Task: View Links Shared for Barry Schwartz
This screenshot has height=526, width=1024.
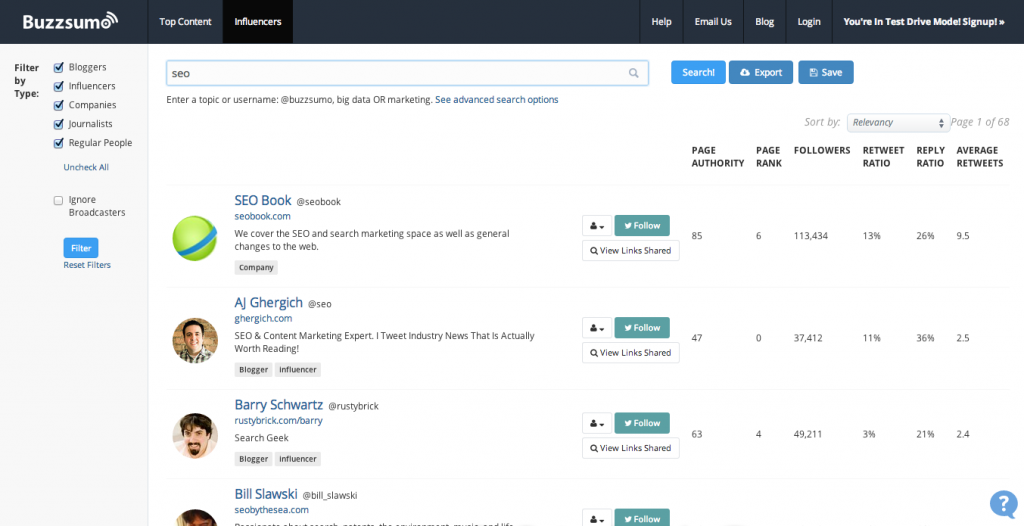Action: tap(631, 448)
